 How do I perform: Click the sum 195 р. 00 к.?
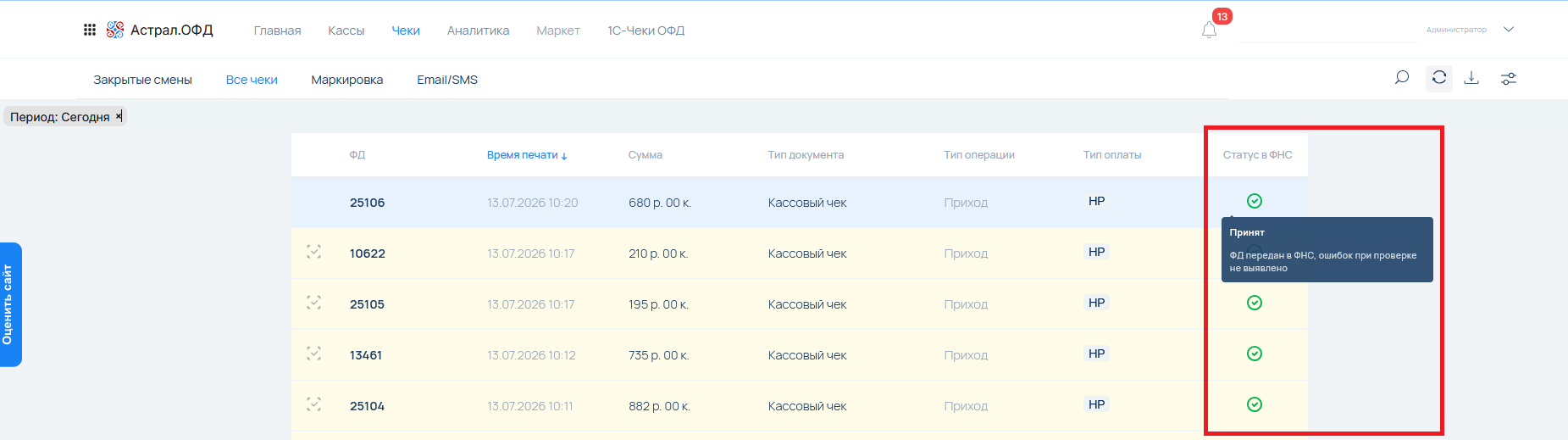[657, 304]
